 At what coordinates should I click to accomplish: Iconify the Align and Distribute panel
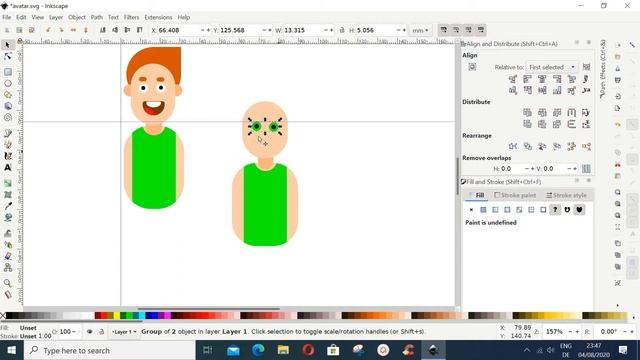(577, 42)
